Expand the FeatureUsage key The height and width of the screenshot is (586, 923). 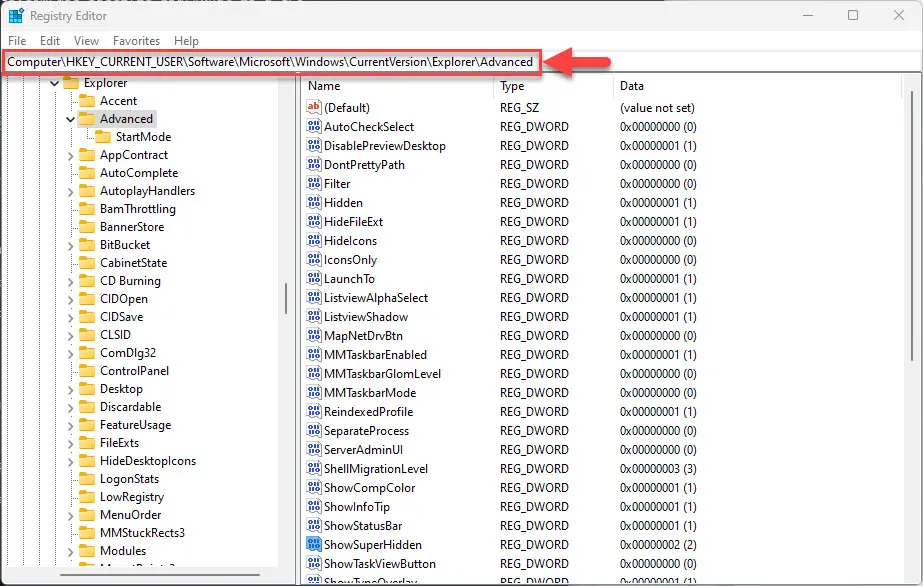tap(71, 426)
